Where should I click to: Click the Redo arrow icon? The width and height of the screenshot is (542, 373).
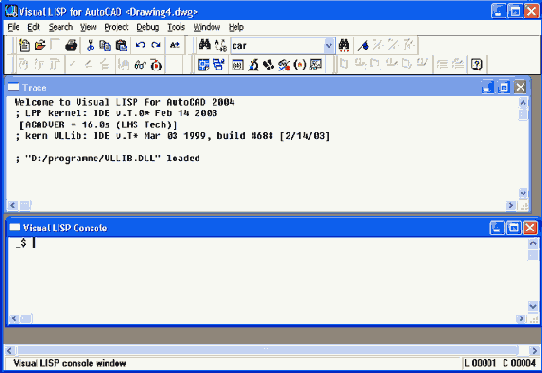pyautogui.click(x=156, y=45)
